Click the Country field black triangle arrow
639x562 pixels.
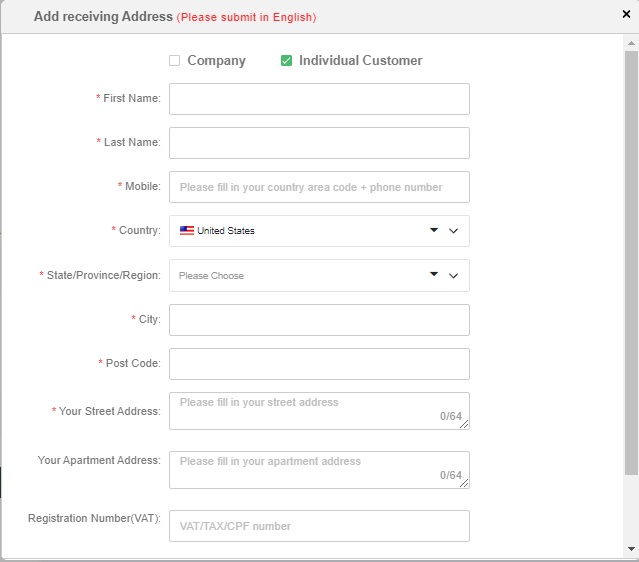pos(434,230)
